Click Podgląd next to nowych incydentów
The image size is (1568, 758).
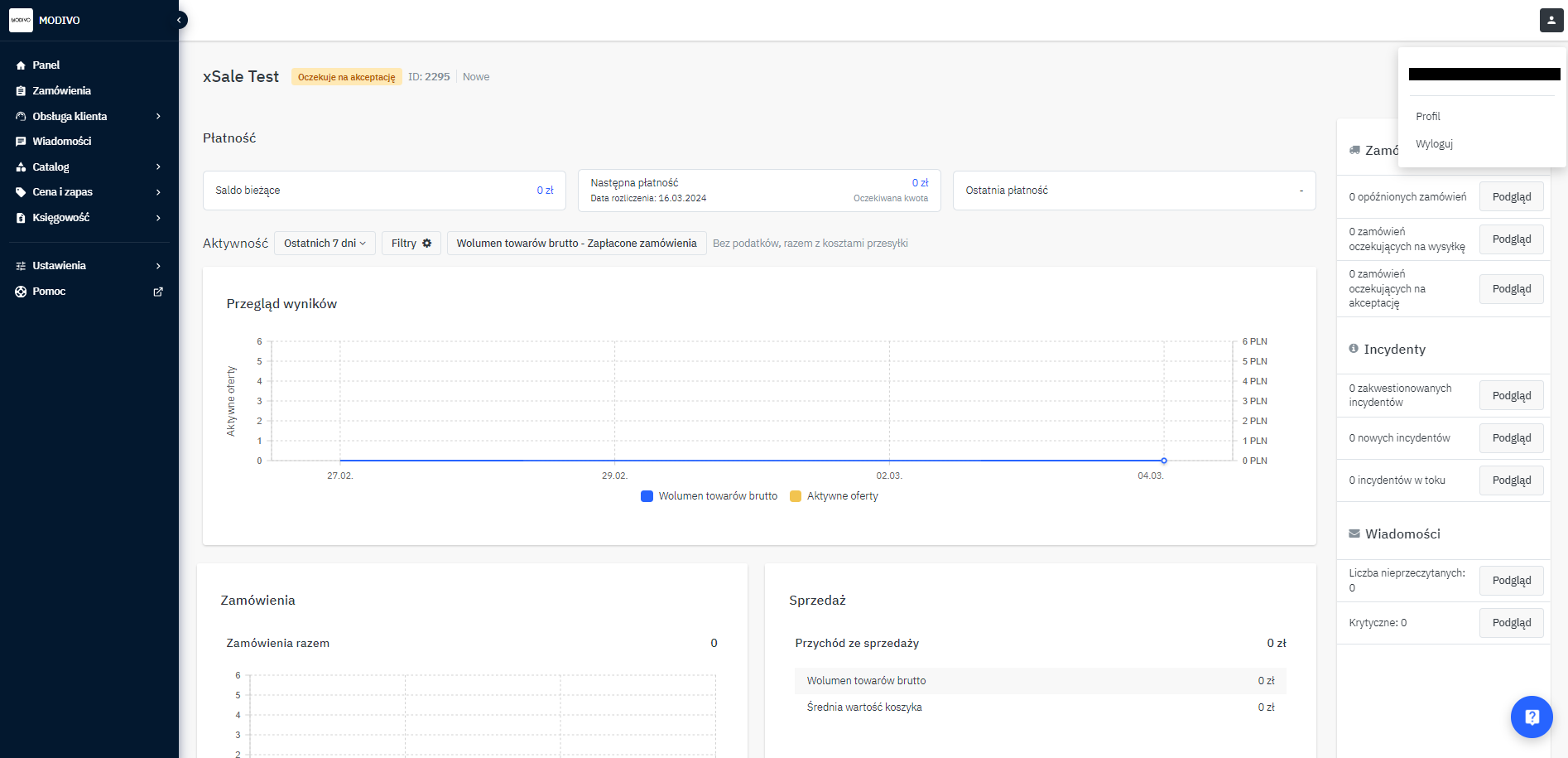point(1511,438)
